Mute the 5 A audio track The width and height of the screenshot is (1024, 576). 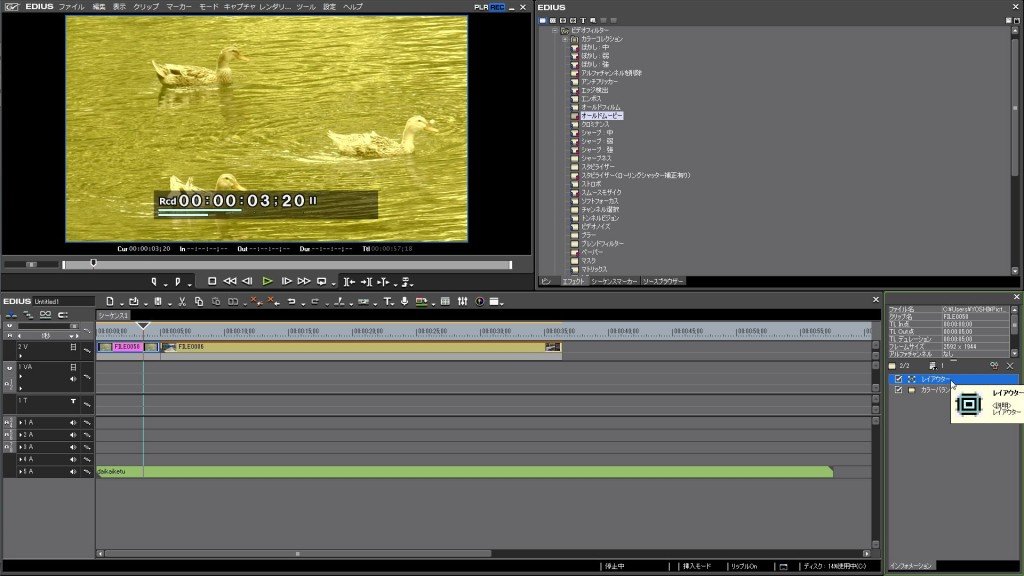pyautogui.click(x=73, y=472)
